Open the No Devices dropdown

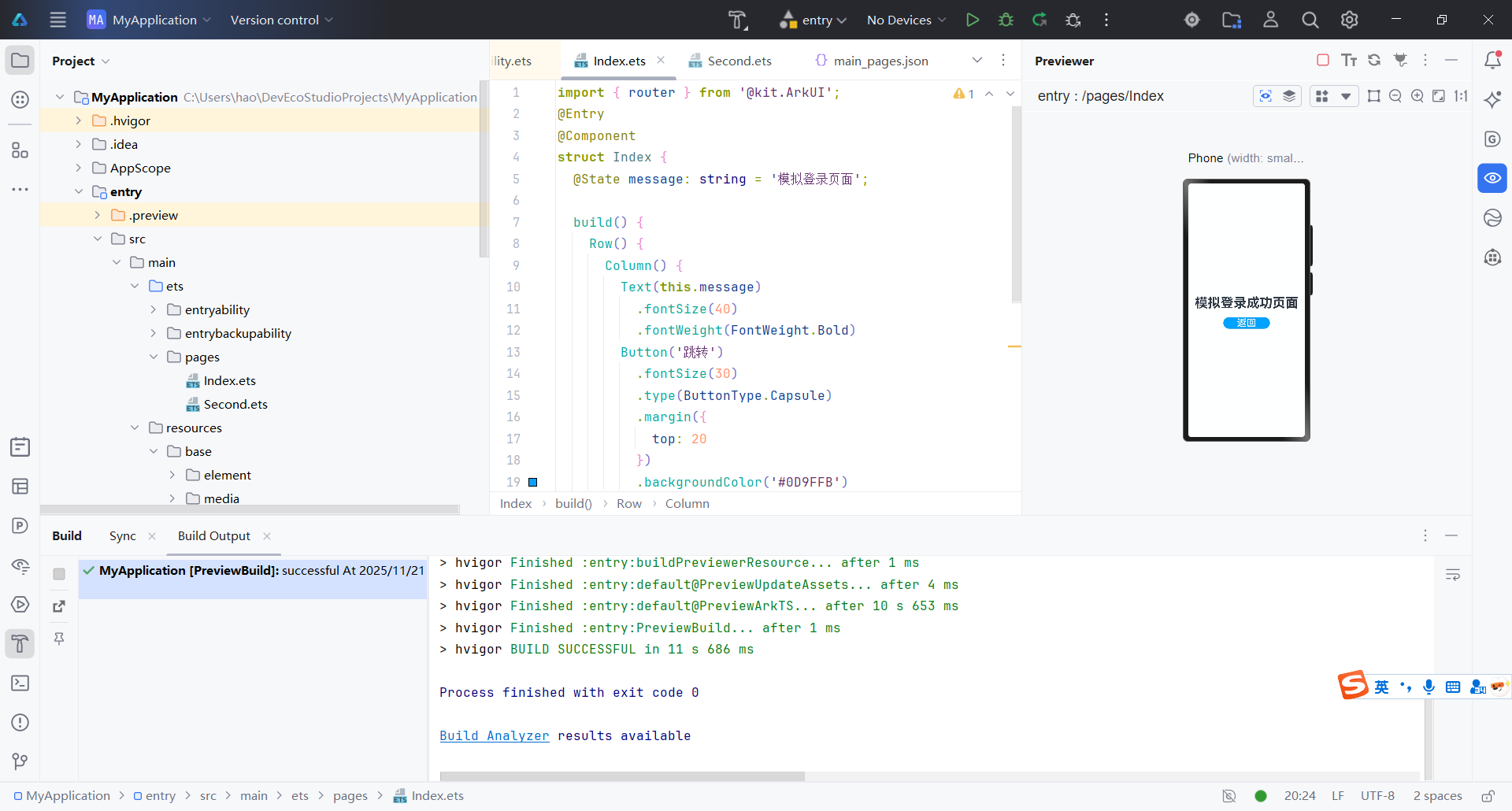(906, 20)
